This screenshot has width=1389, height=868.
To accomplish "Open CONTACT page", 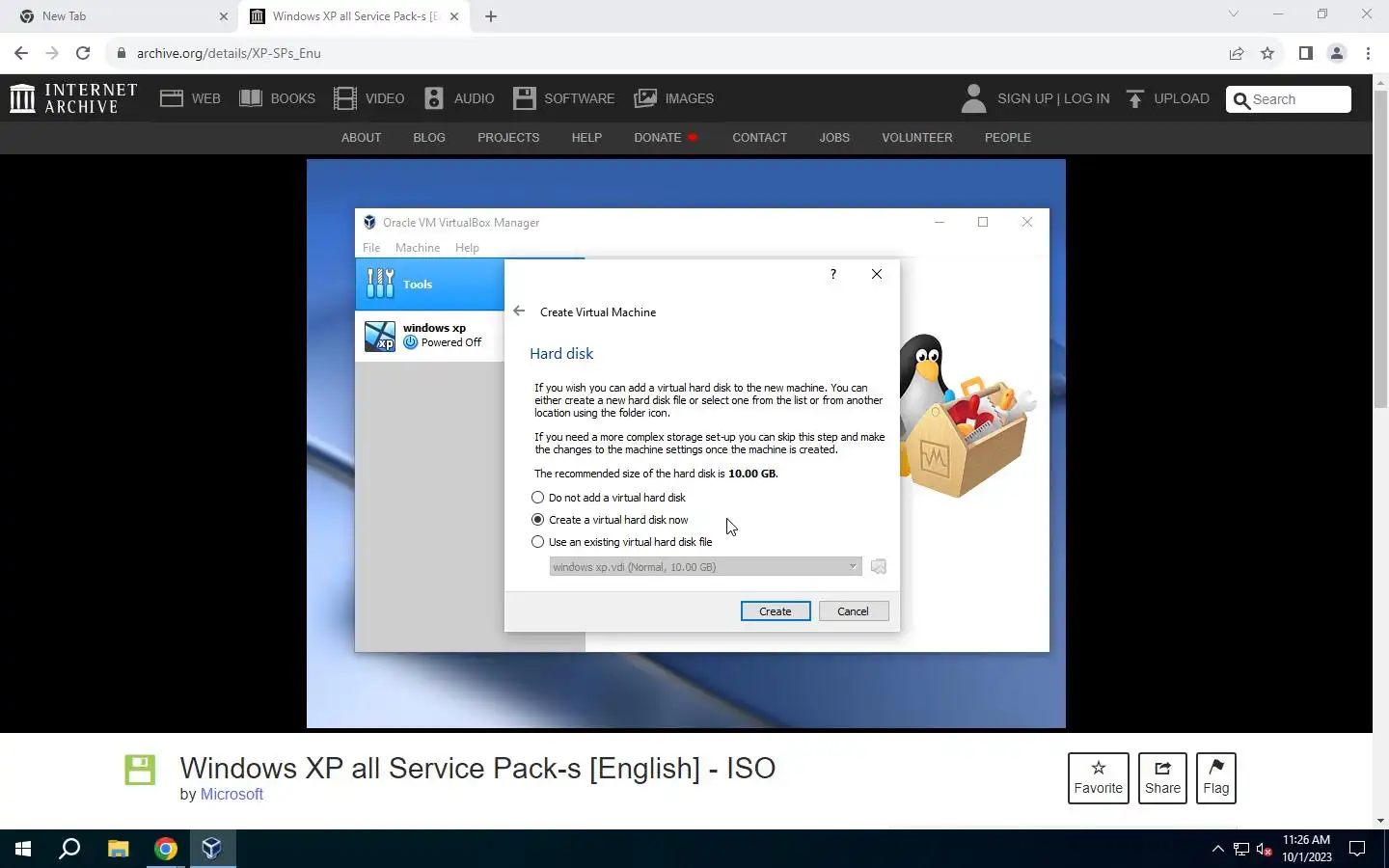I will click(759, 138).
